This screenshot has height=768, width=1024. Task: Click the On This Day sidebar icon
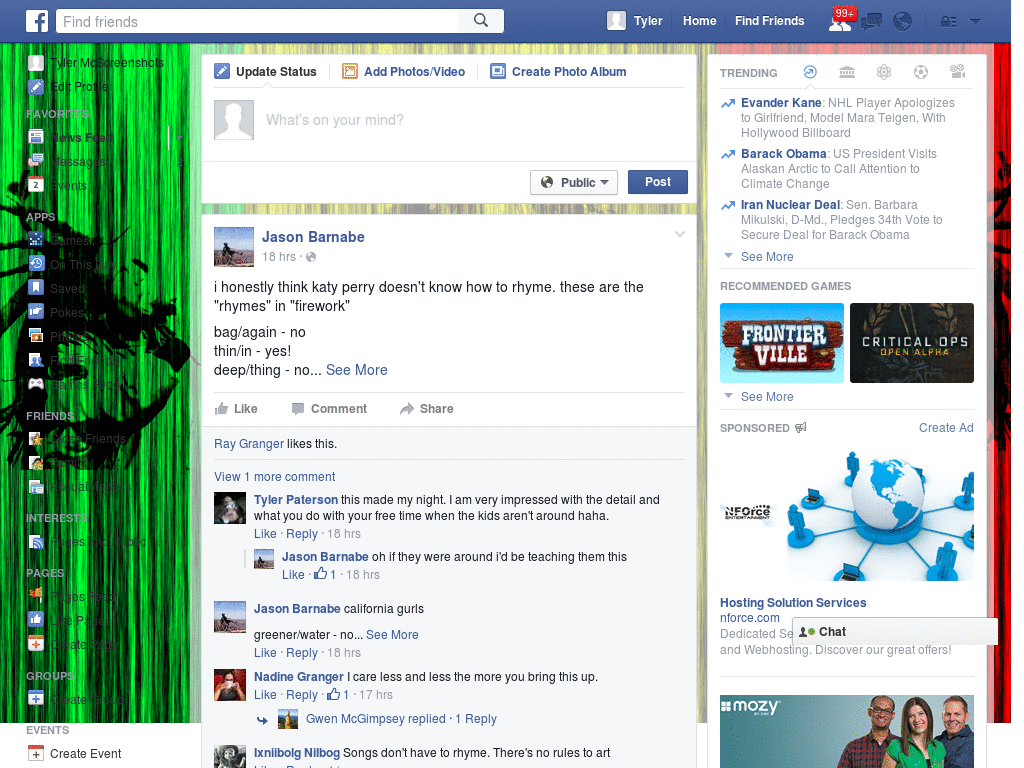[x=36, y=264]
